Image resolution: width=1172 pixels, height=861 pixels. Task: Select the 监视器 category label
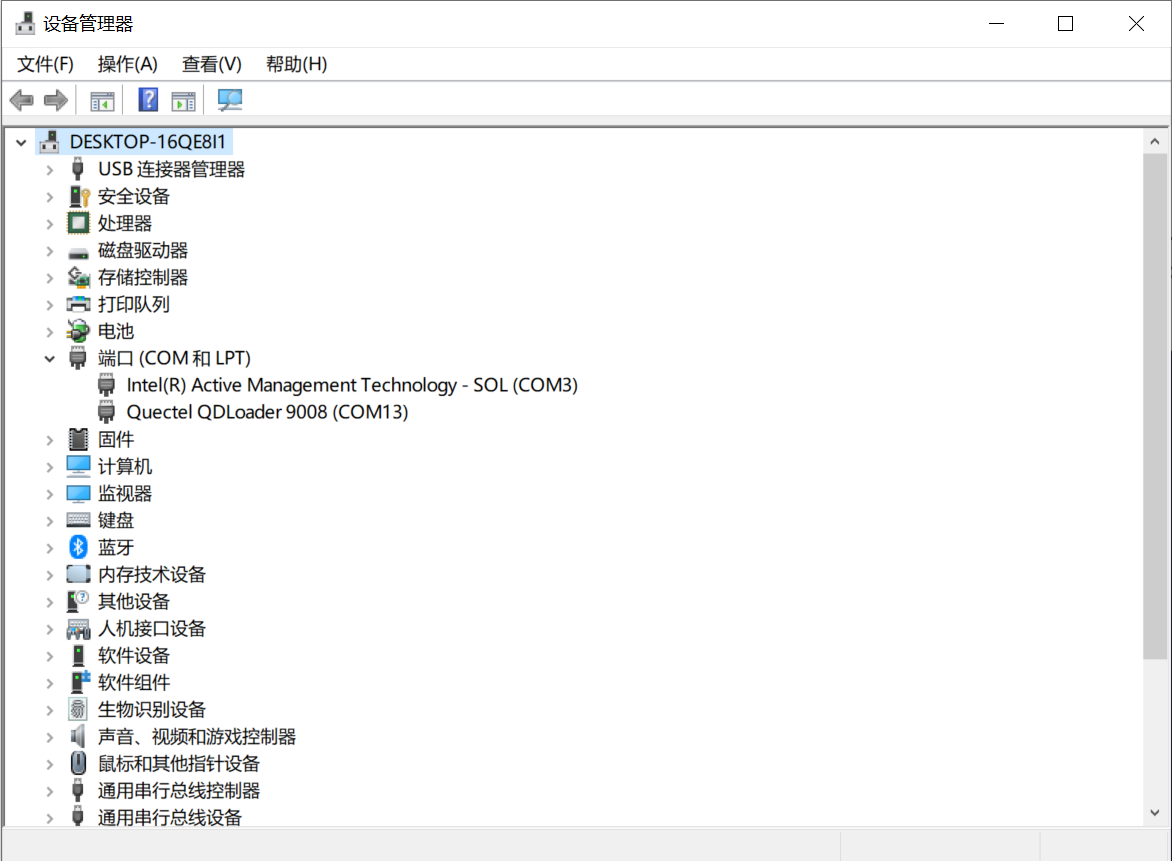125,493
